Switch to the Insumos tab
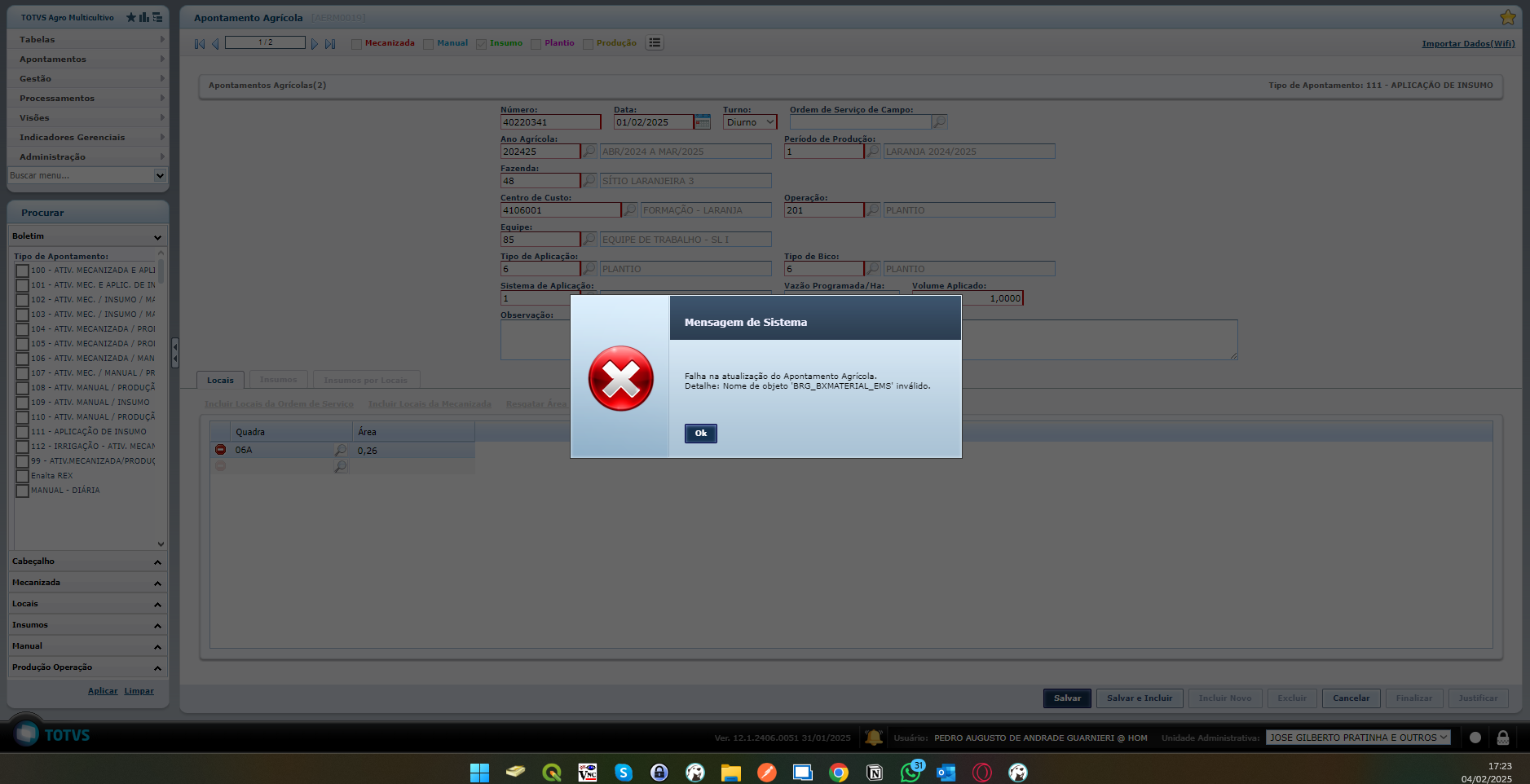Image resolution: width=1530 pixels, height=784 pixels. pyautogui.click(x=279, y=380)
